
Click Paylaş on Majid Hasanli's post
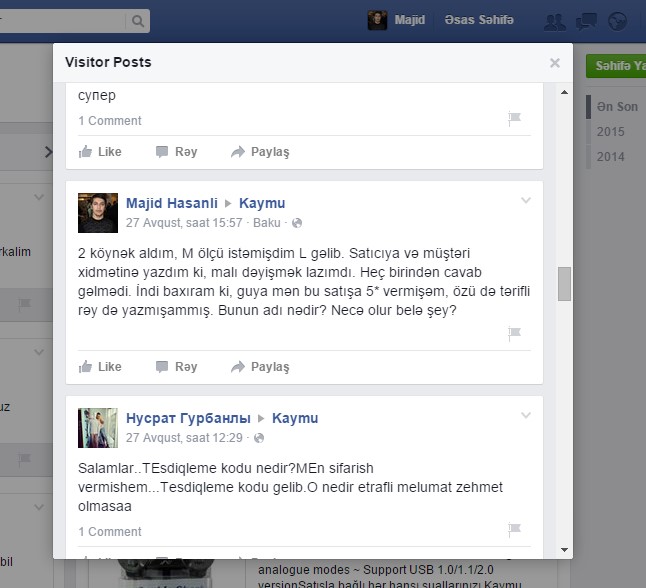(260, 367)
